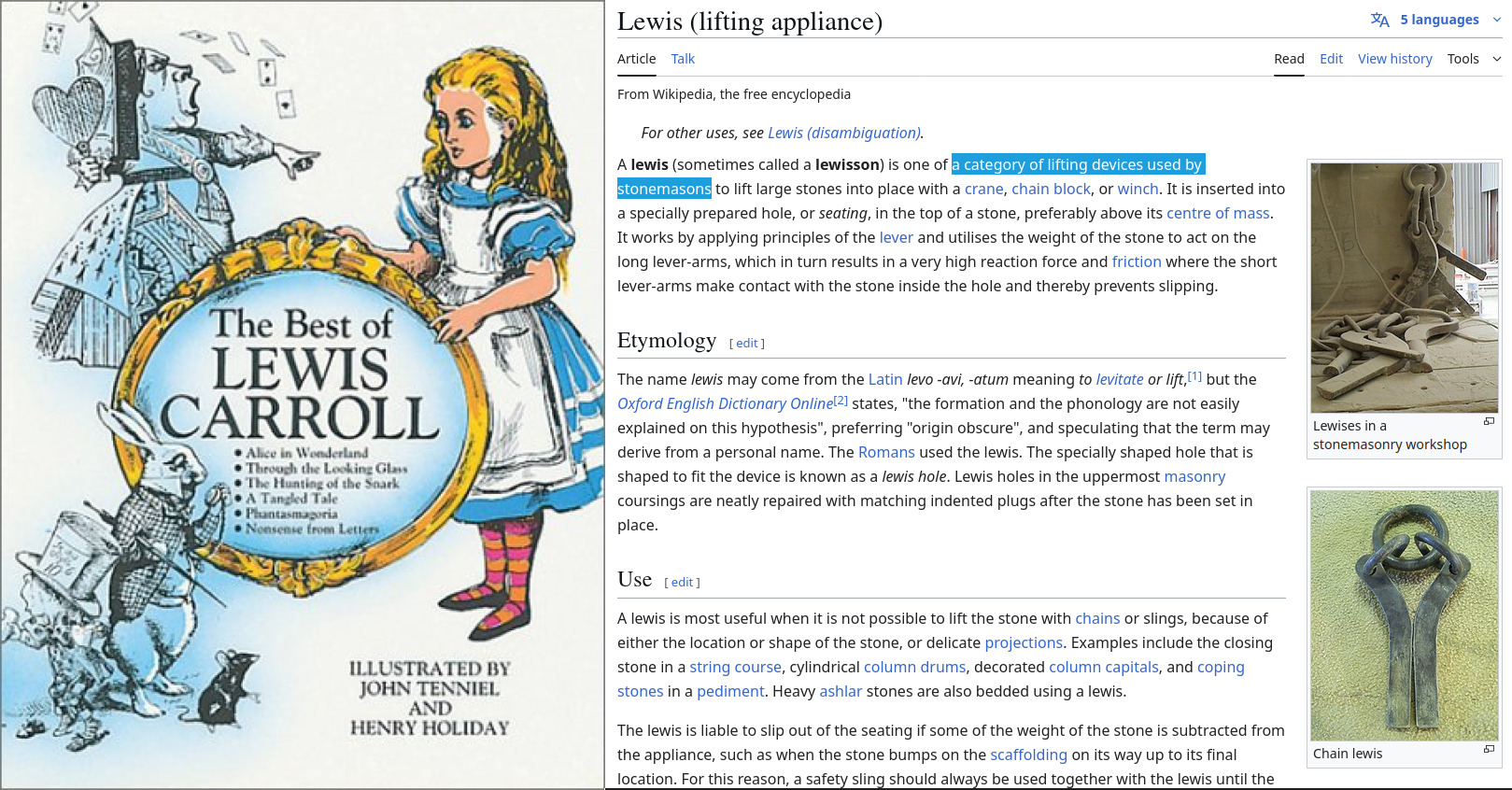Screen dimensions: 1512x790
Task: Click 'From Wikipedia, the free encyclopedia' tagline
Action: (x=734, y=94)
